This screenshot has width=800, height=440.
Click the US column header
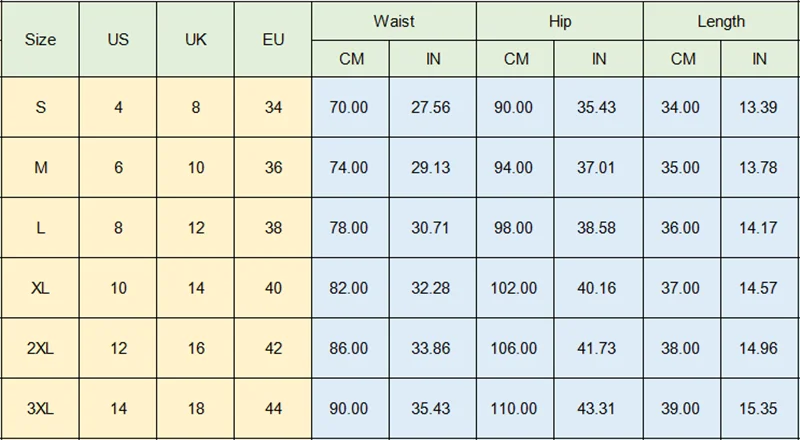tap(118, 40)
